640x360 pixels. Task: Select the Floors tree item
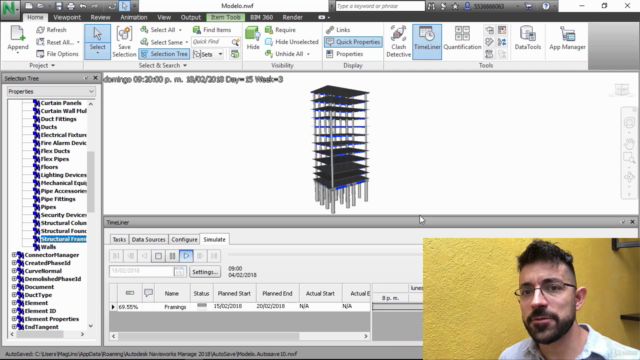[49, 167]
